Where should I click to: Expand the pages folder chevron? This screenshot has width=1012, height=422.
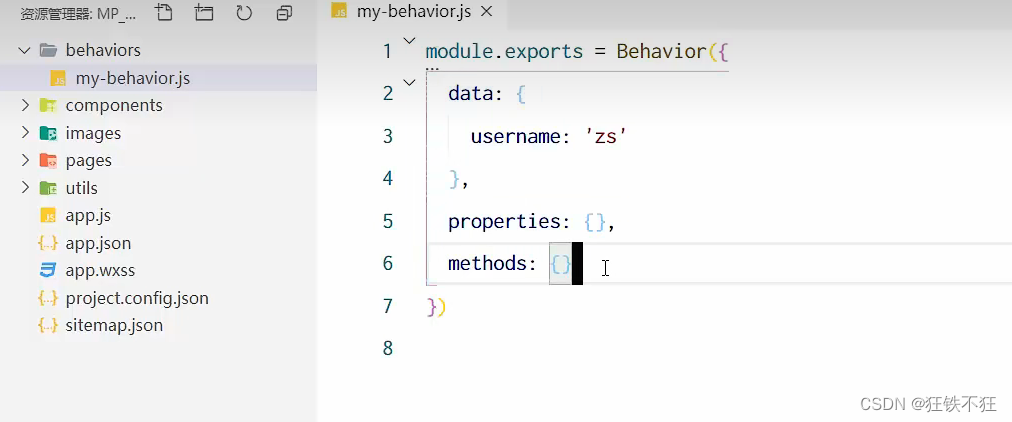point(25,160)
